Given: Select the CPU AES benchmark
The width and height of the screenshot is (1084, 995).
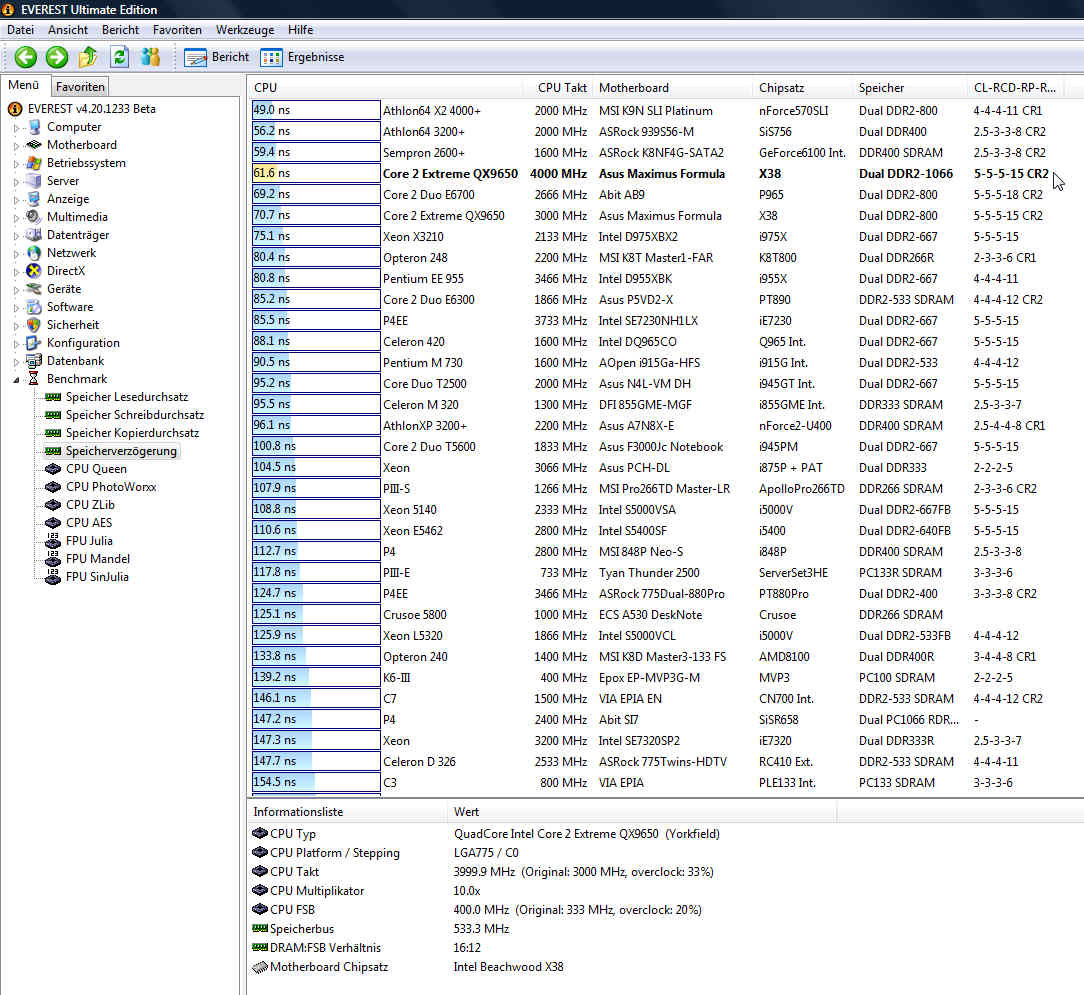Looking at the screenshot, I should pyautogui.click(x=88, y=523).
